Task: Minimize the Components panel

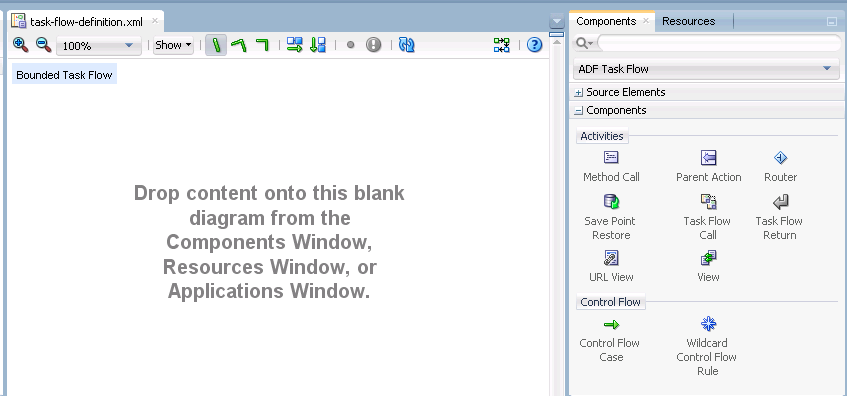Action: pos(831,22)
